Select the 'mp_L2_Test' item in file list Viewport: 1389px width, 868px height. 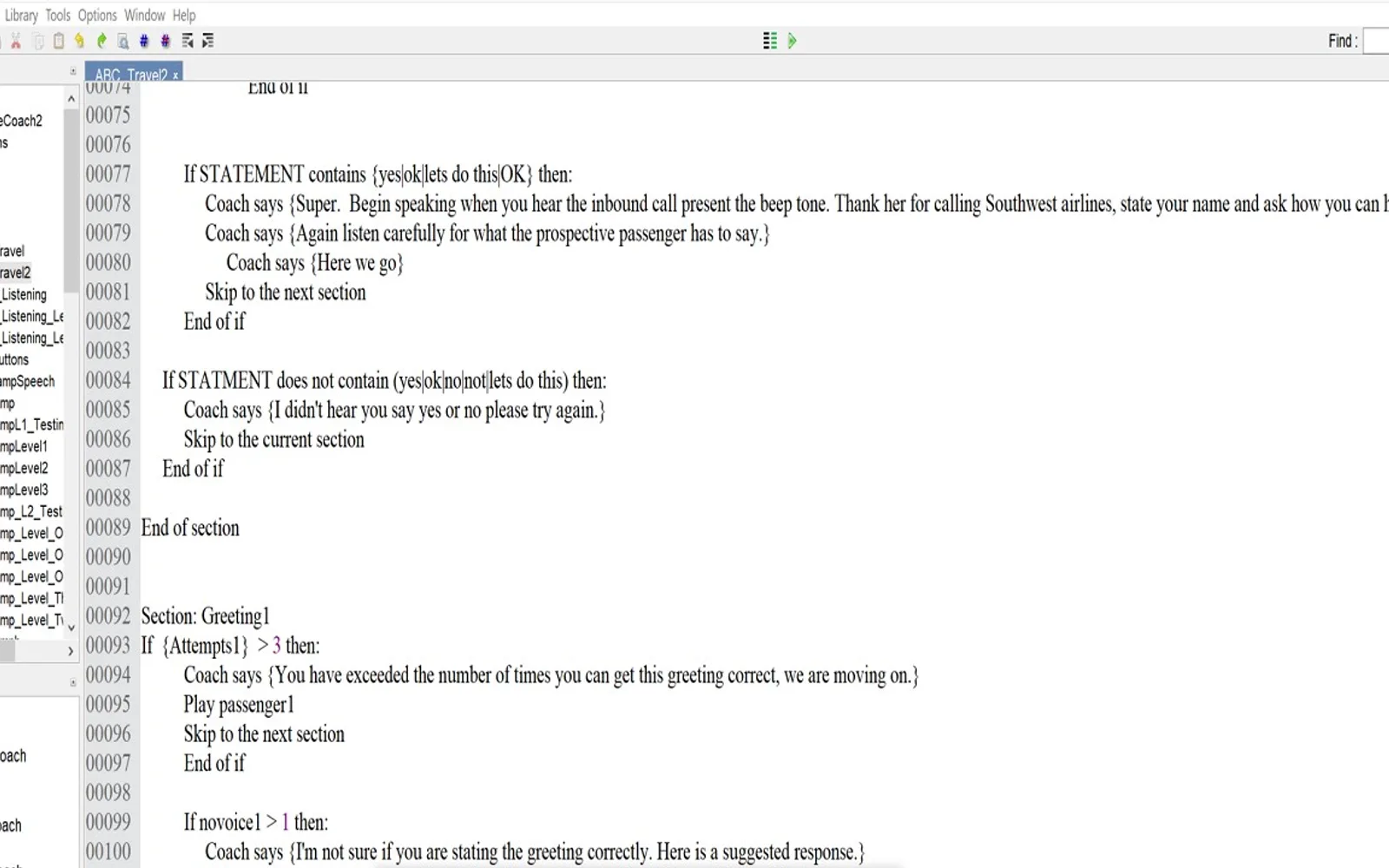[x=31, y=511]
